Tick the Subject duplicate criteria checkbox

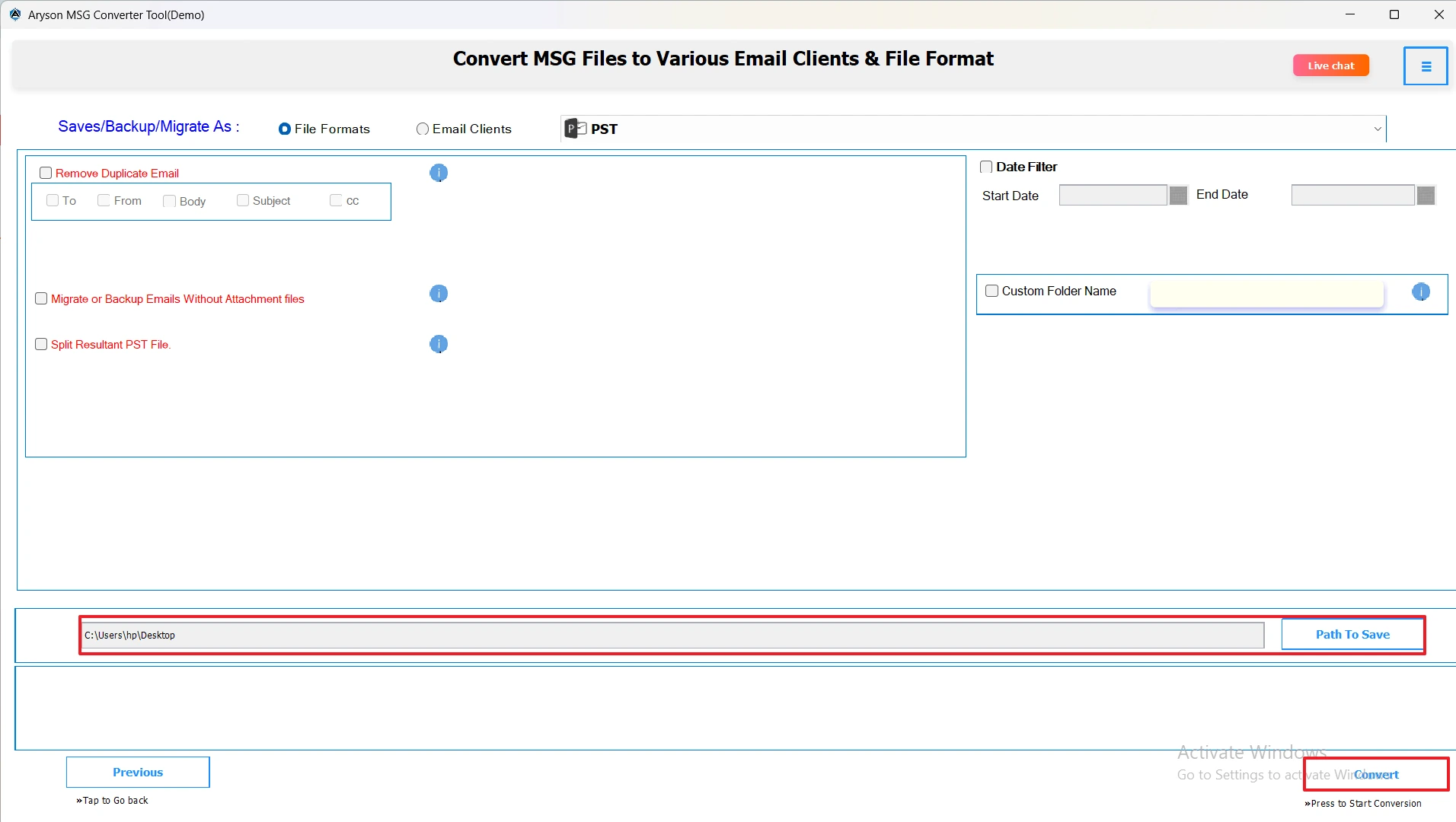point(243,200)
